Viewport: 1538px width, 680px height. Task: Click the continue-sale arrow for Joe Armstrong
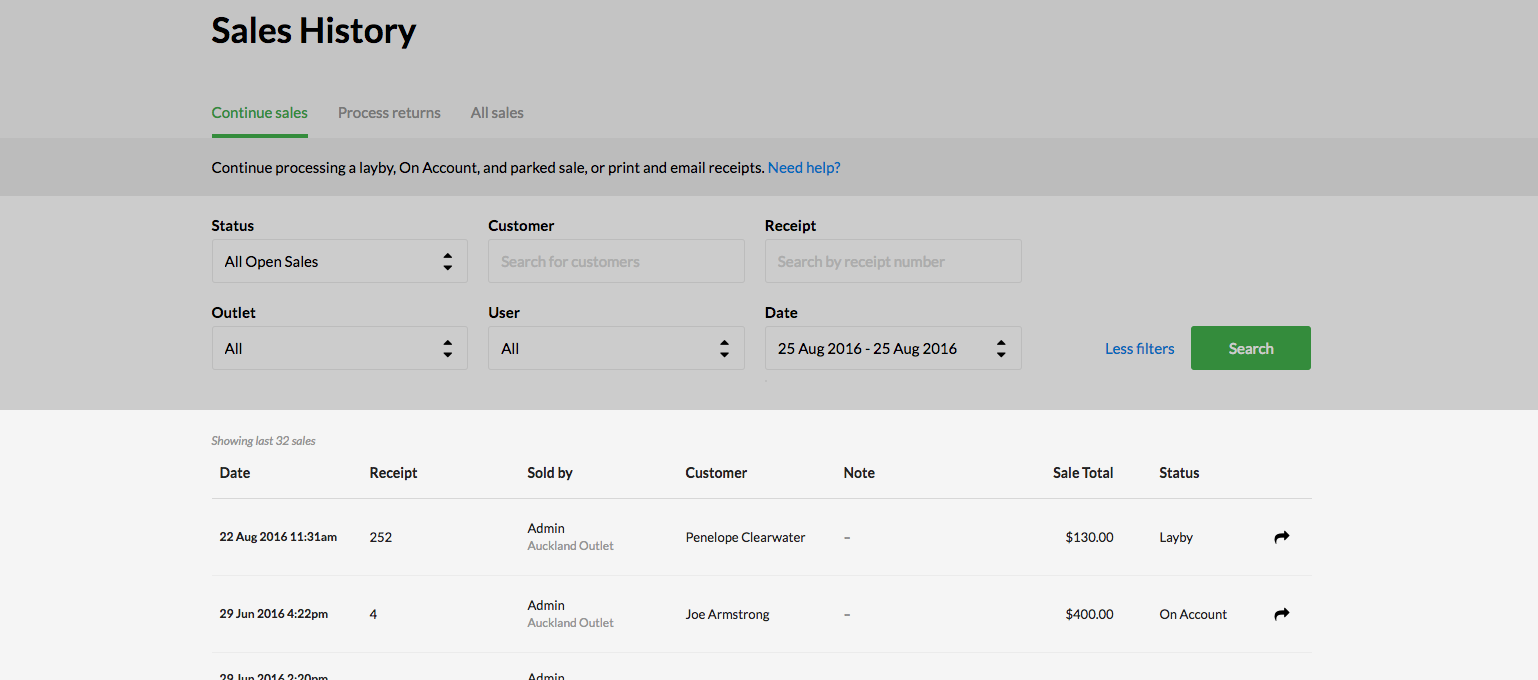click(1281, 614)
